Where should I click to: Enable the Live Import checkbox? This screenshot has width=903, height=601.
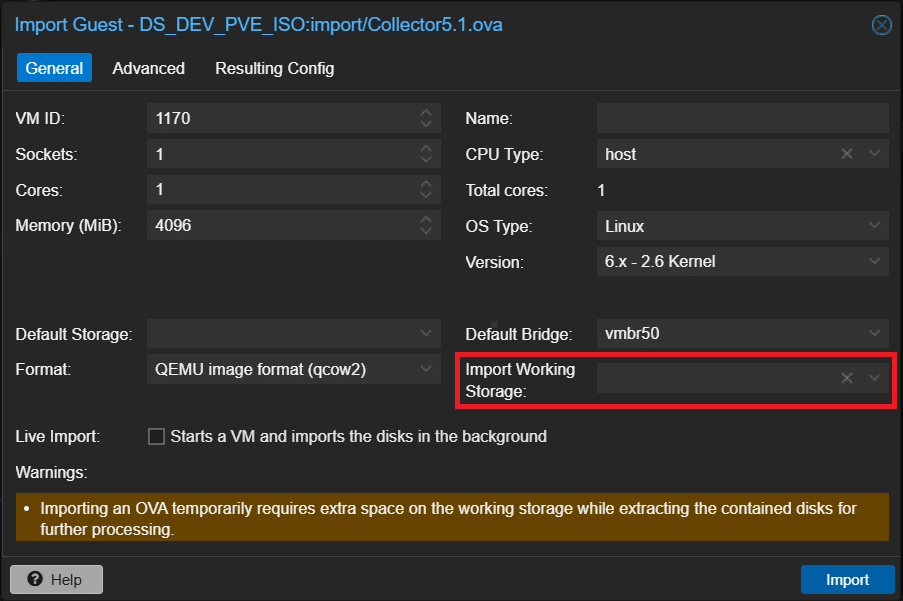coord(156,437)
